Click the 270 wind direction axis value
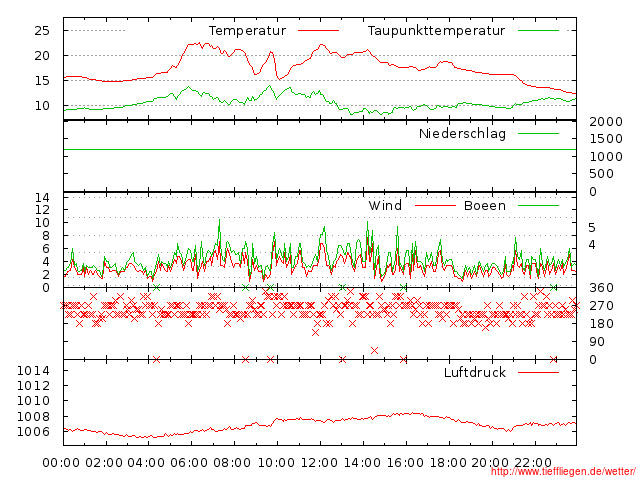Image resolution: width=640 pixels, height=480 pixels. [x=602, y=306]
